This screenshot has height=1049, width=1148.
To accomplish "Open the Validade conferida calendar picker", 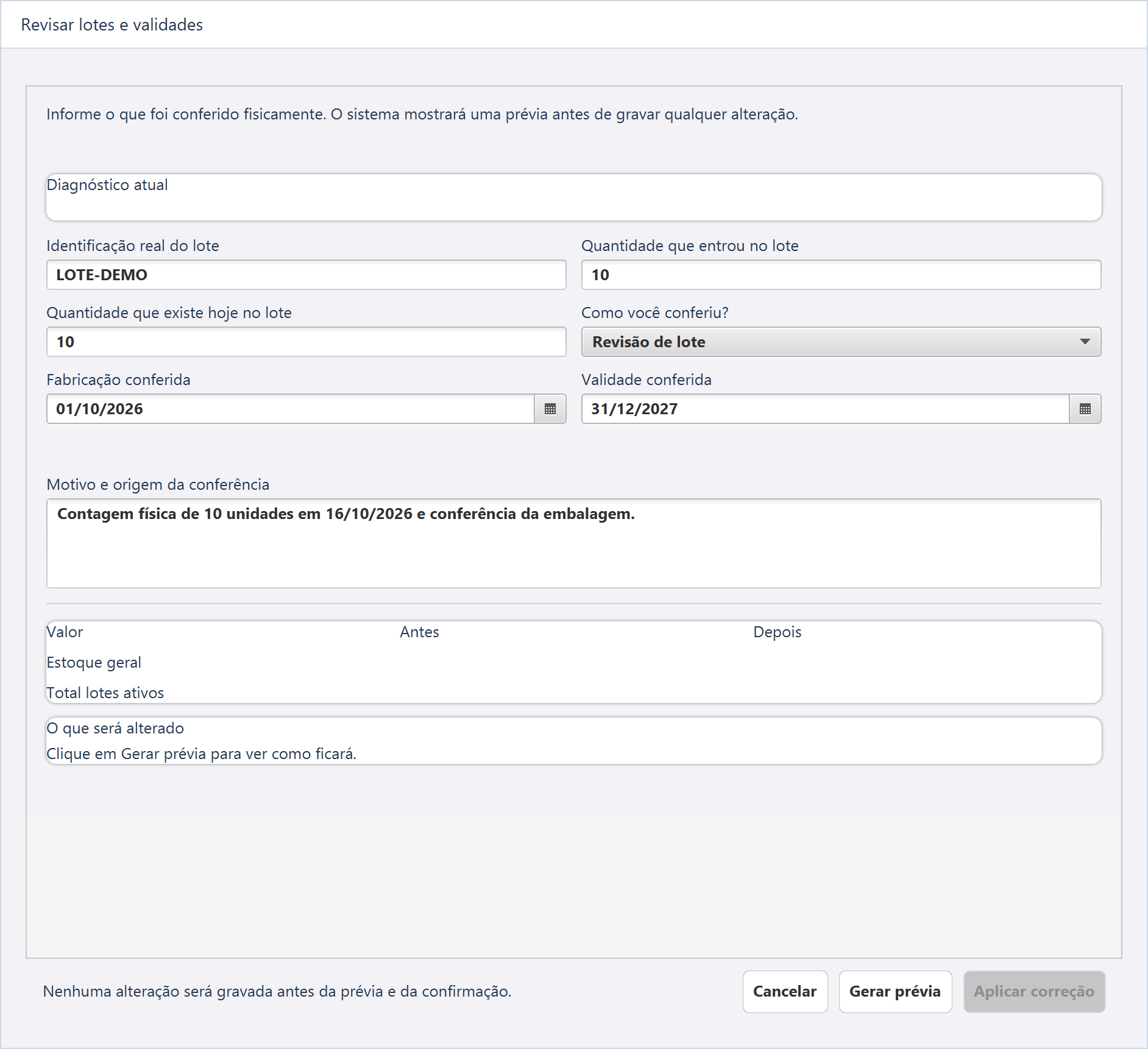I will coord(1085,409).
